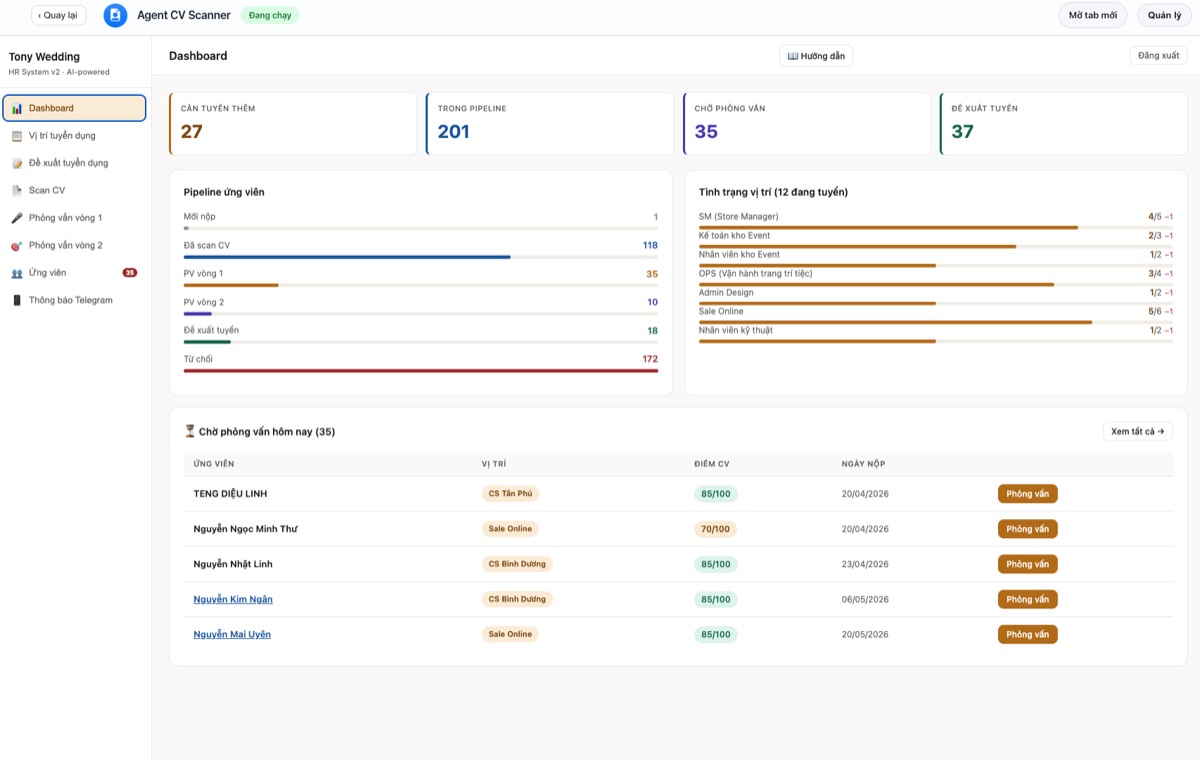Image resolution: width=1200 pixels, height=760 pixels.
Task: Open the Quản lý management button
Action: point(1164,15)
